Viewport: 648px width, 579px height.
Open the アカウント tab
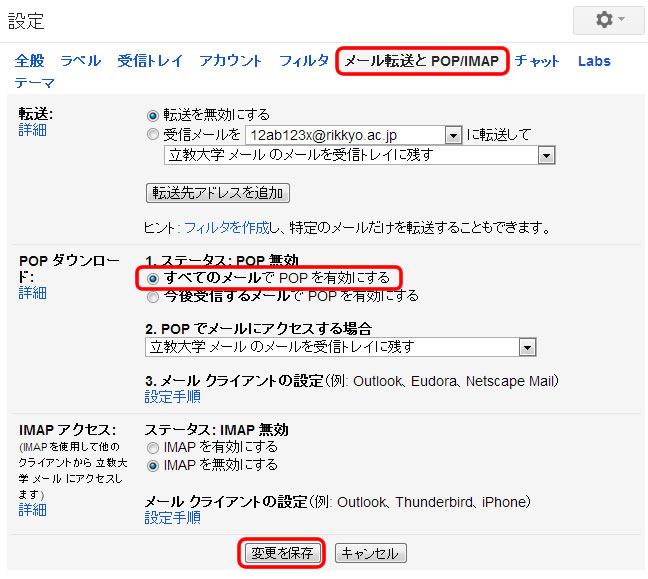tap(230, 61)
